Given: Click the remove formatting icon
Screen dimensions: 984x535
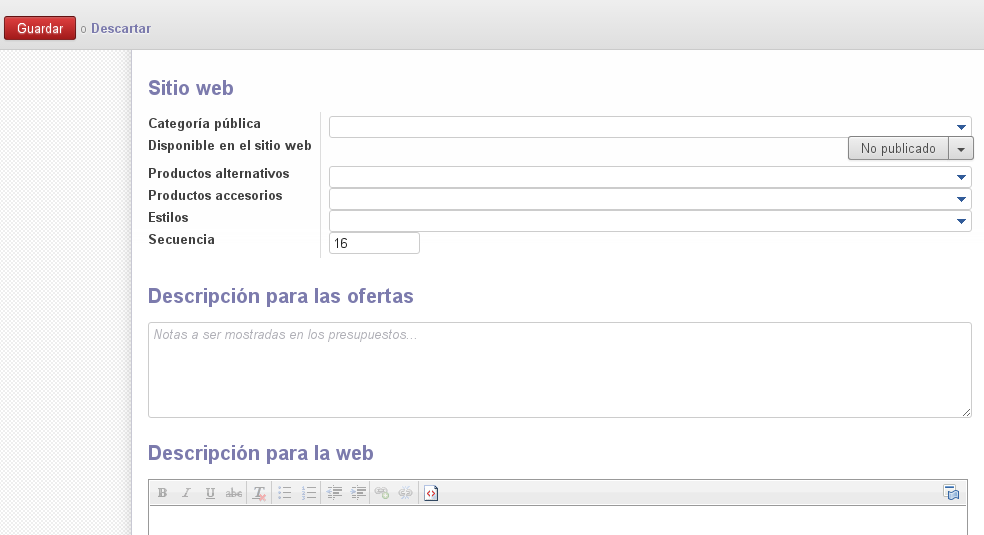Looking at the screenshot, I should (x=259, y=493).
